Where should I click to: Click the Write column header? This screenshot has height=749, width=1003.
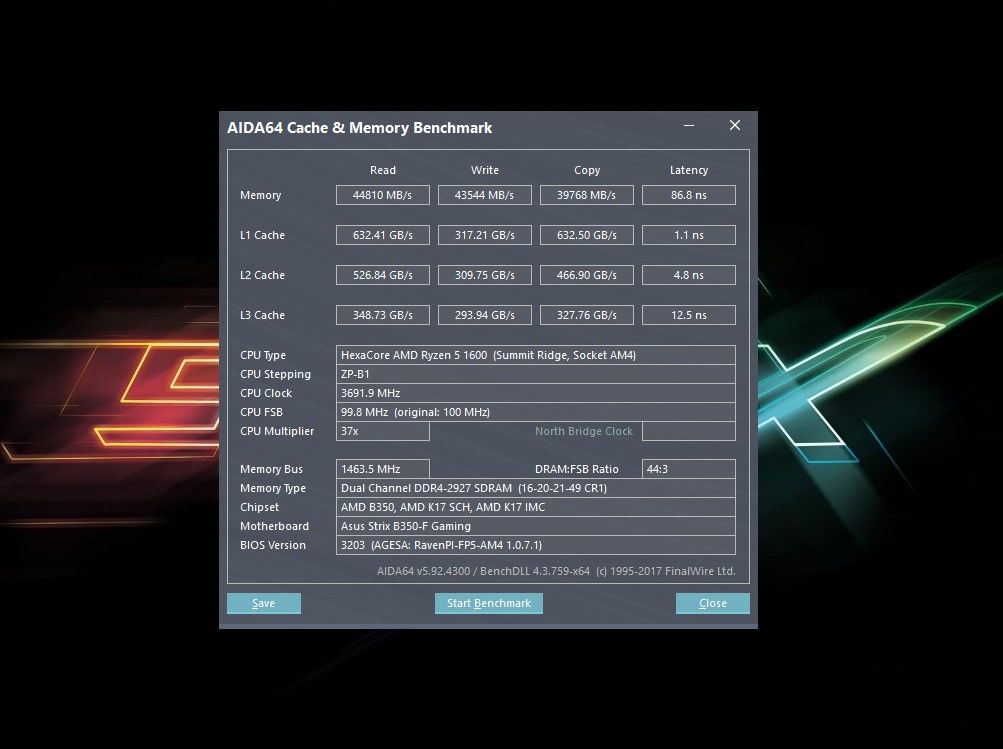pos(484,170)
